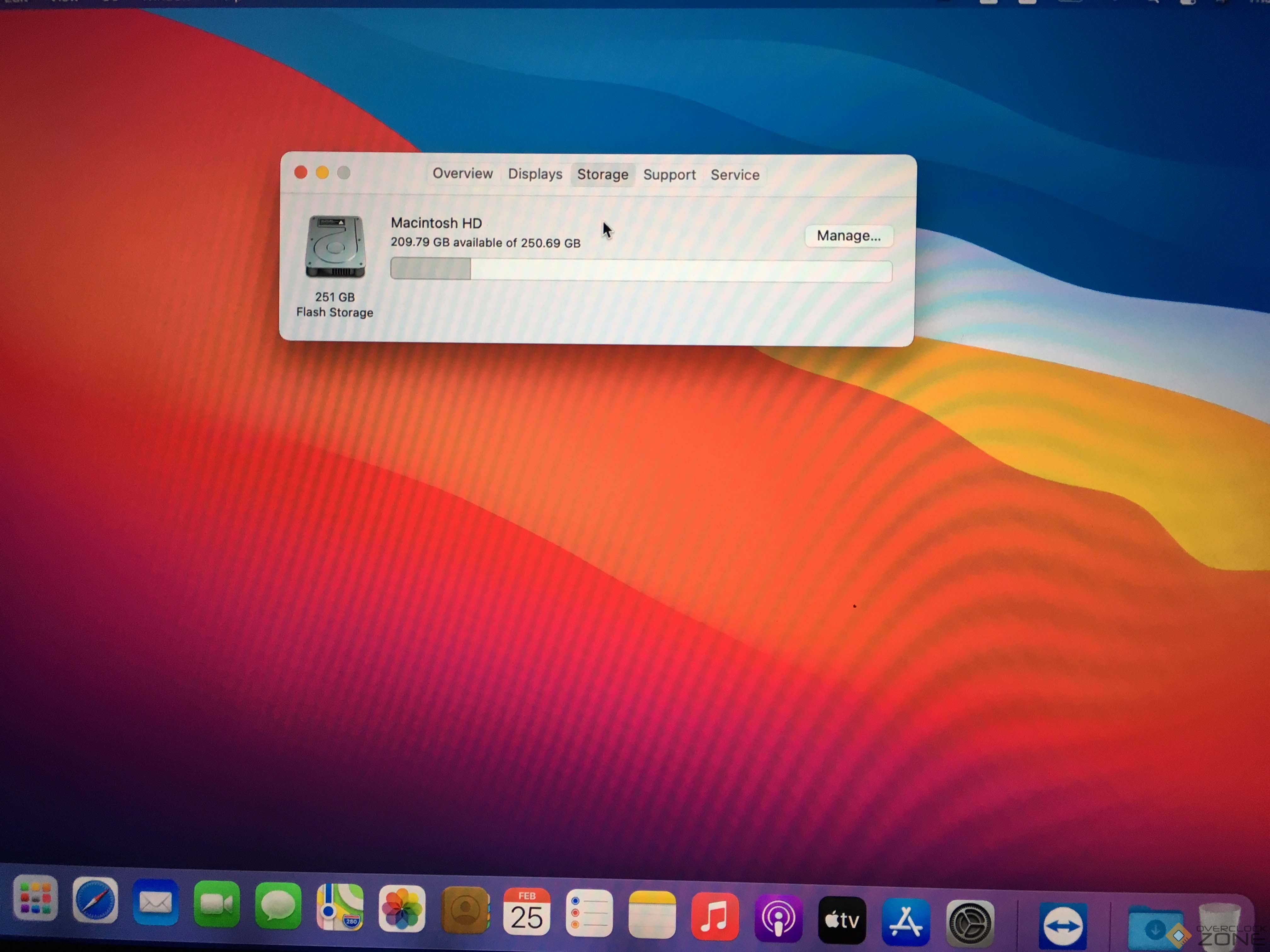The image size is (1270, 952).
Task: Open the Support tab
Action: tap(669, 174)
